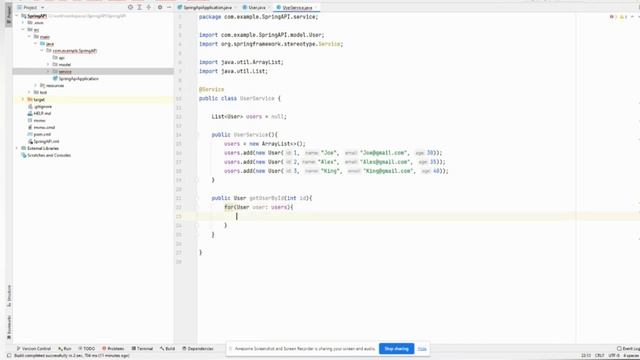Viewport: 640px width, 360px height.
Task: Select the mvnw.cmd file
Action: [41, 127]
